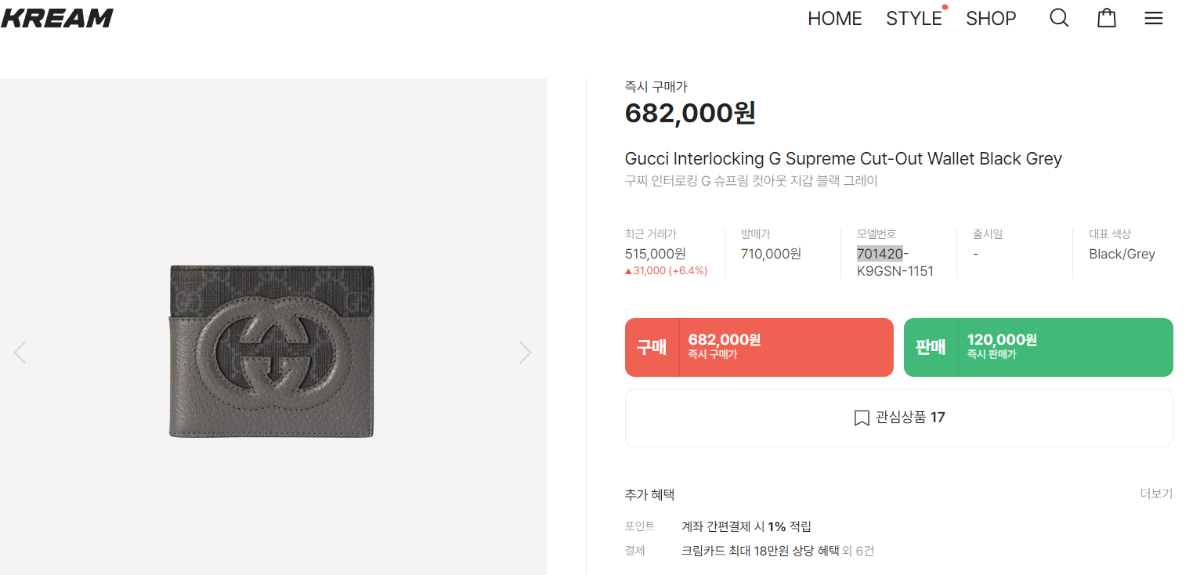This screenshot has width=1200, height=575.
Task: Expand benefits with 더보기
Action: pos(1156,494)
